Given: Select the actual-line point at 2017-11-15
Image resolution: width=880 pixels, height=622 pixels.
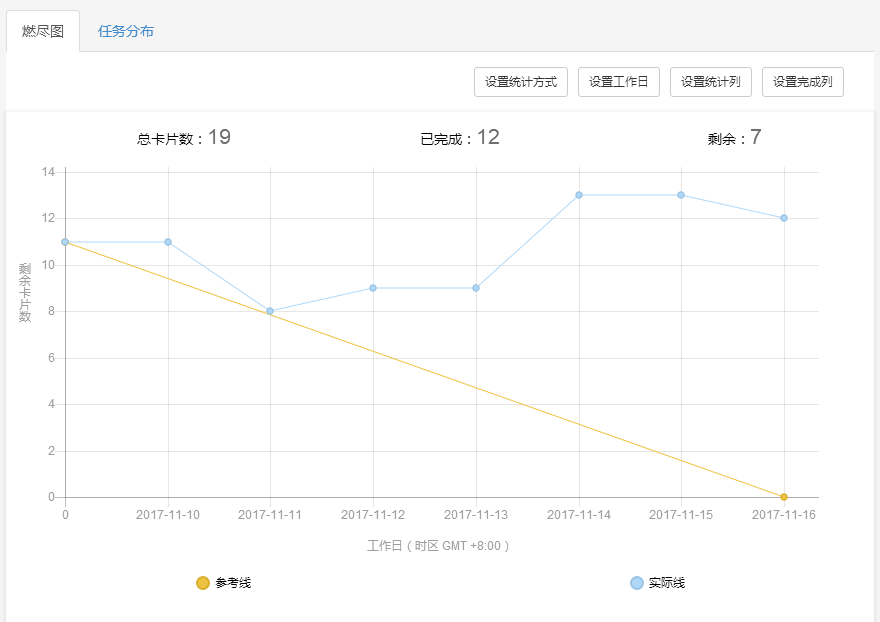Looking at the screenshot, I should (x=681, y=195).
